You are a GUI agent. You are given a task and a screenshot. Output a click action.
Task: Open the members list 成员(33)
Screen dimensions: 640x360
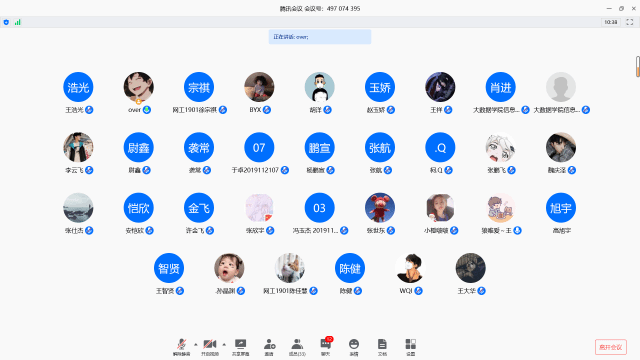click(x=297, y=347)
